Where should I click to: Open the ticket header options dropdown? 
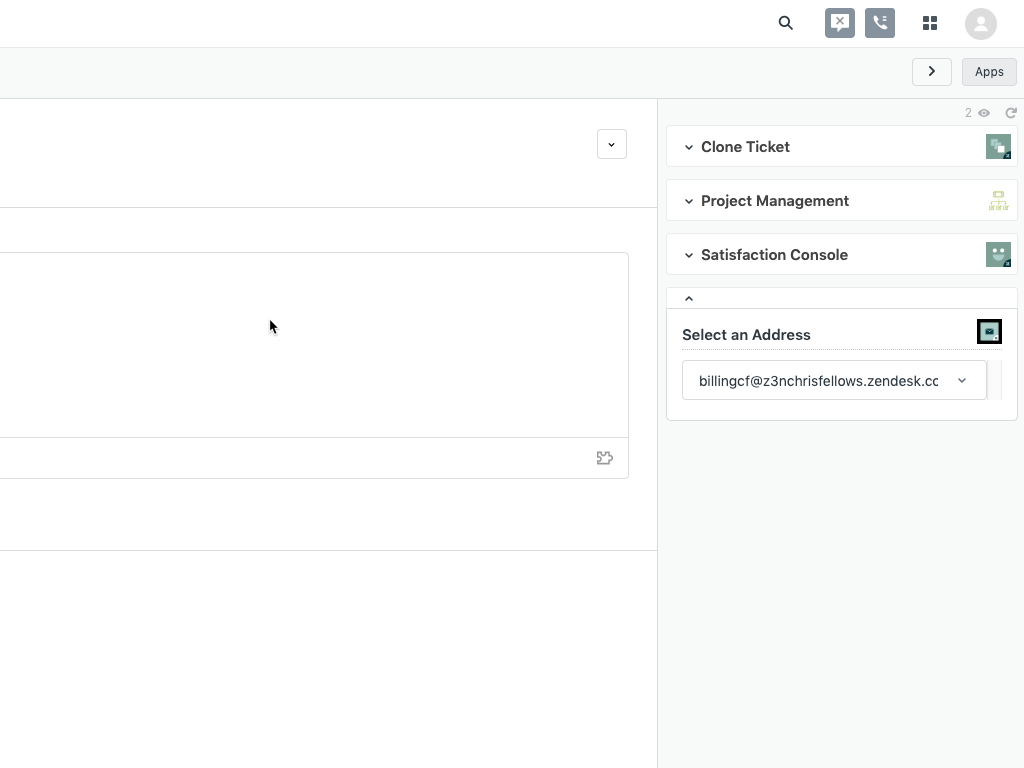pos(612,144)
